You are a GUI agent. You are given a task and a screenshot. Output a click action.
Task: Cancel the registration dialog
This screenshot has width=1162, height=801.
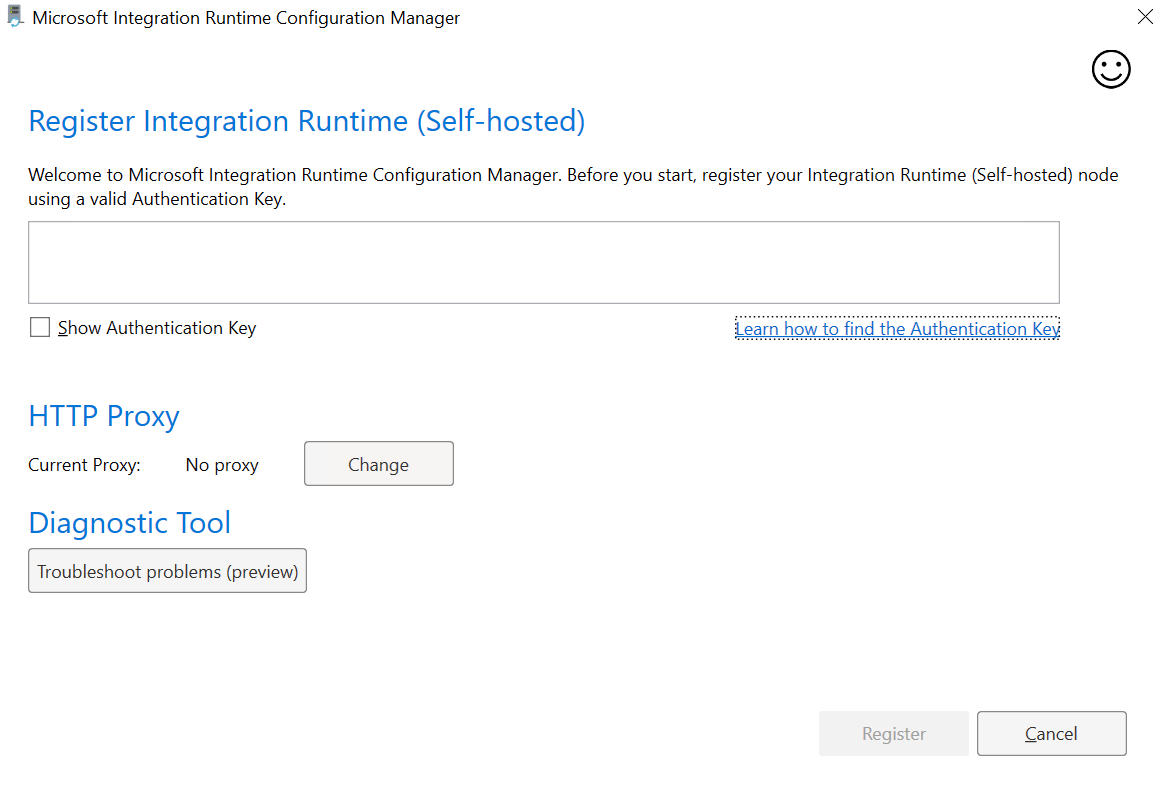click(x=1052, y=734)
